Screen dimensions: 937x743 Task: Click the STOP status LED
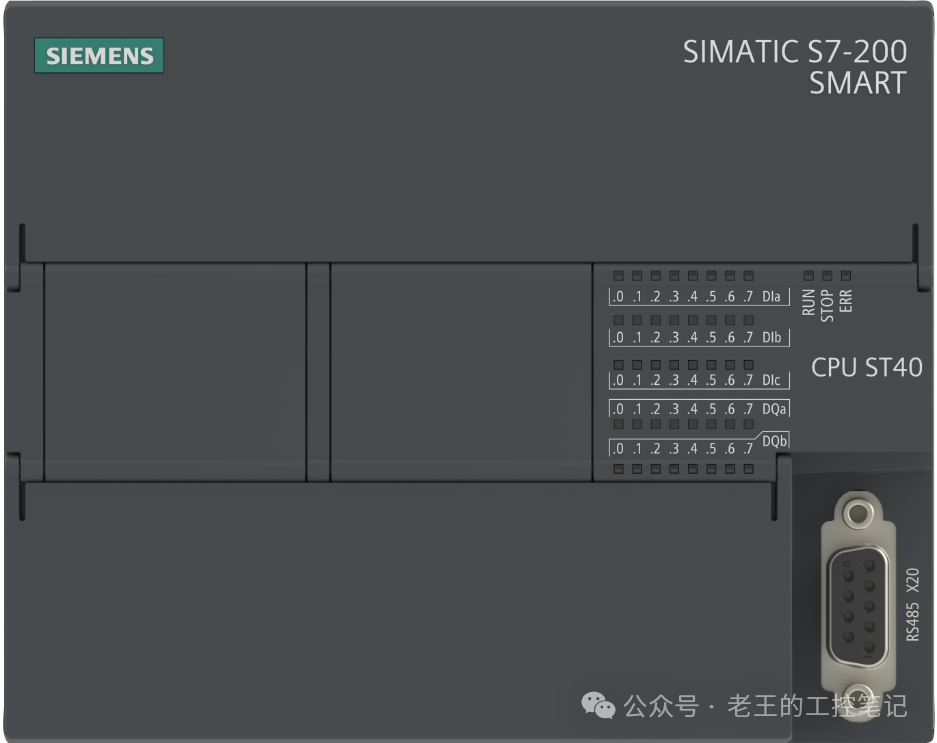coord(828,275)
